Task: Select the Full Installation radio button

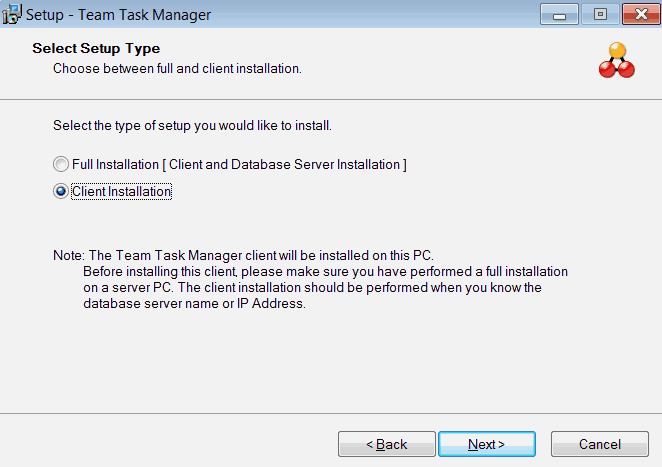Action: [x=62, y=164]
